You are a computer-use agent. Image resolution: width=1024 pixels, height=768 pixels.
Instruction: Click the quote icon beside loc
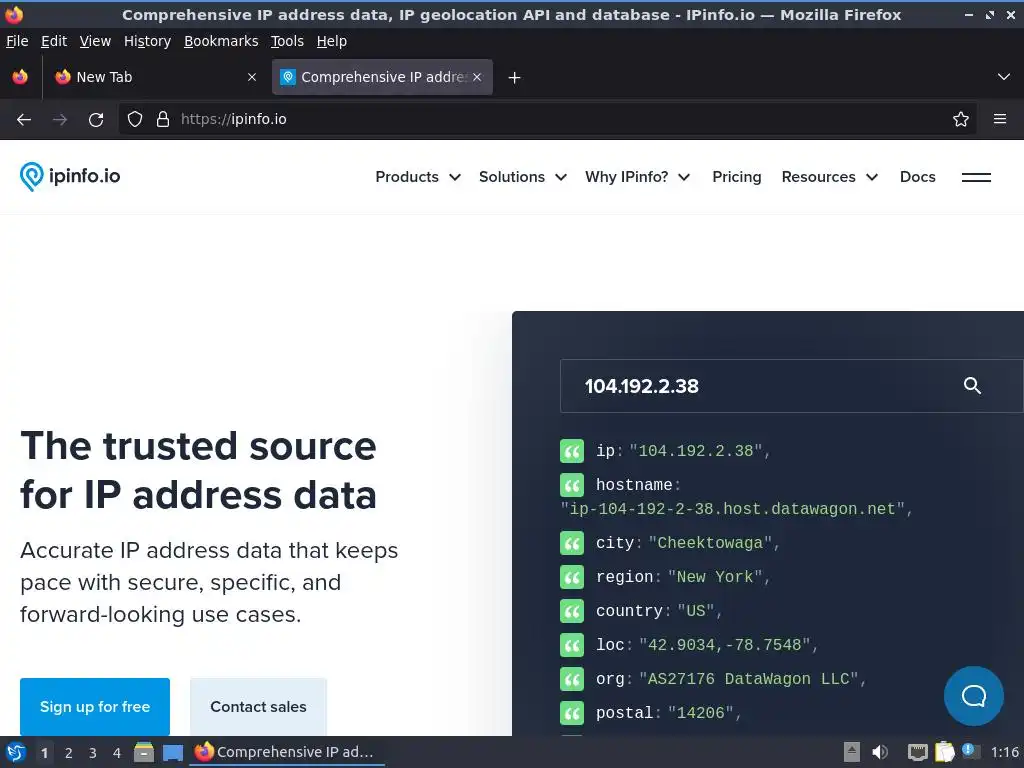571,645
